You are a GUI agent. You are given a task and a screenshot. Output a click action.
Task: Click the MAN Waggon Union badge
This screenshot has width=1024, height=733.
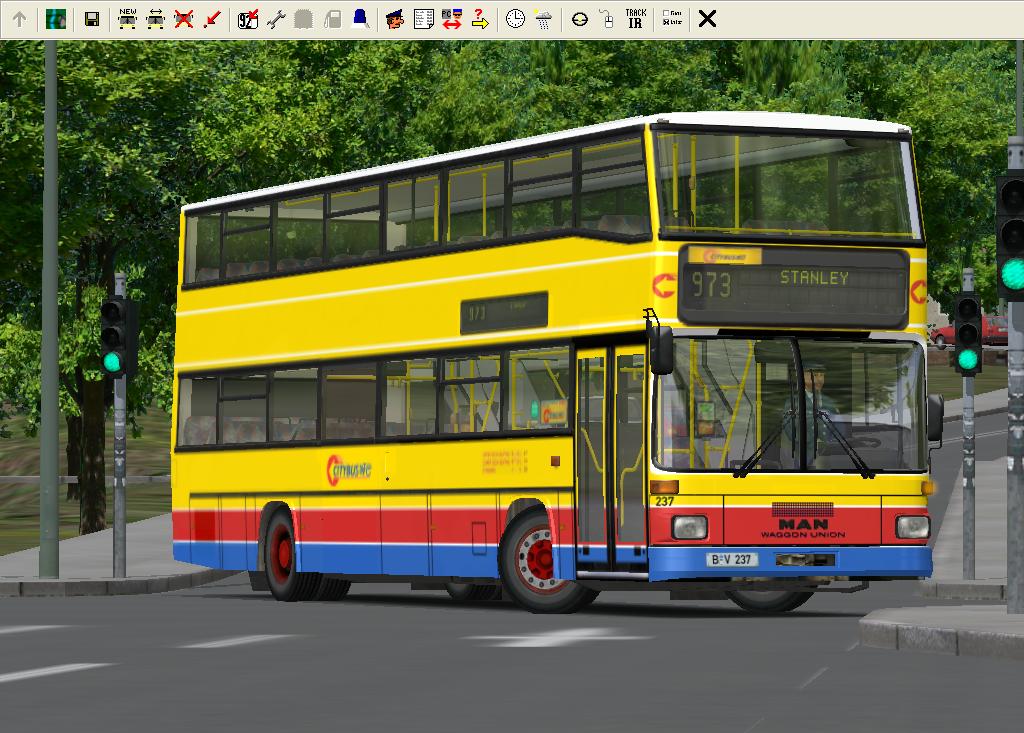coord(803,529)
